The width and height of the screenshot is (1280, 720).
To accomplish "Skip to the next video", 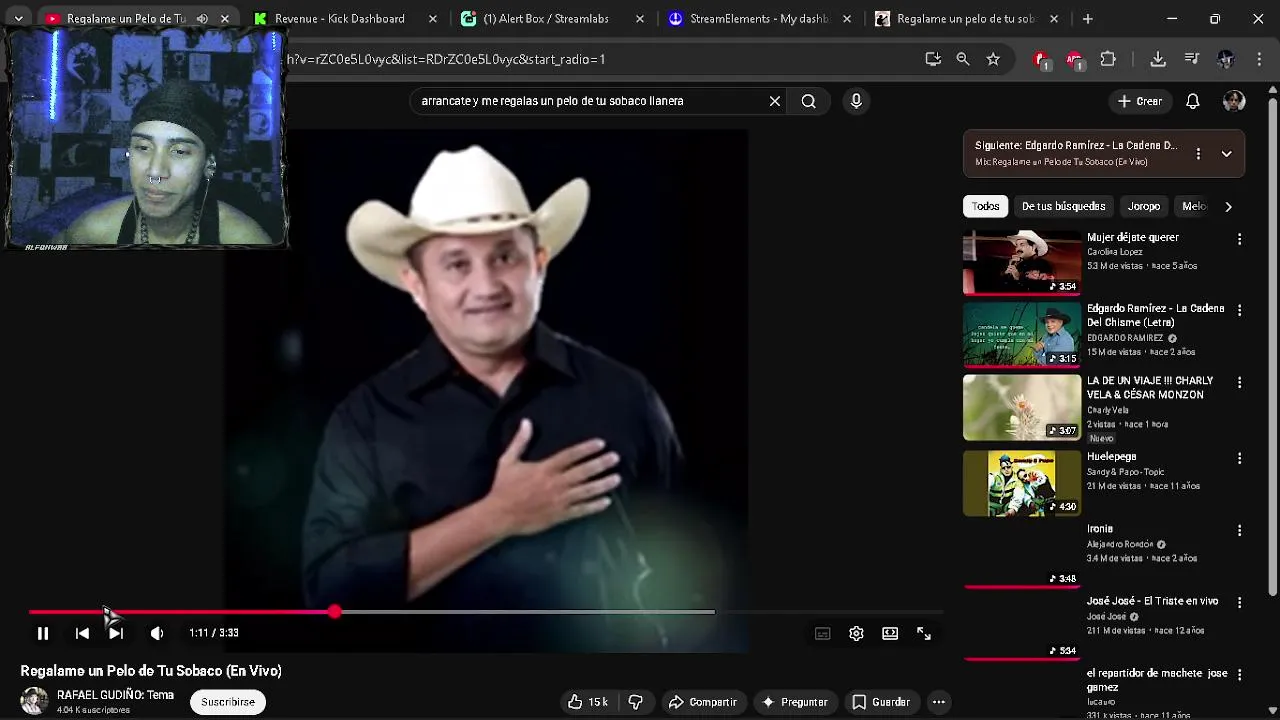I will click(116, 633).
